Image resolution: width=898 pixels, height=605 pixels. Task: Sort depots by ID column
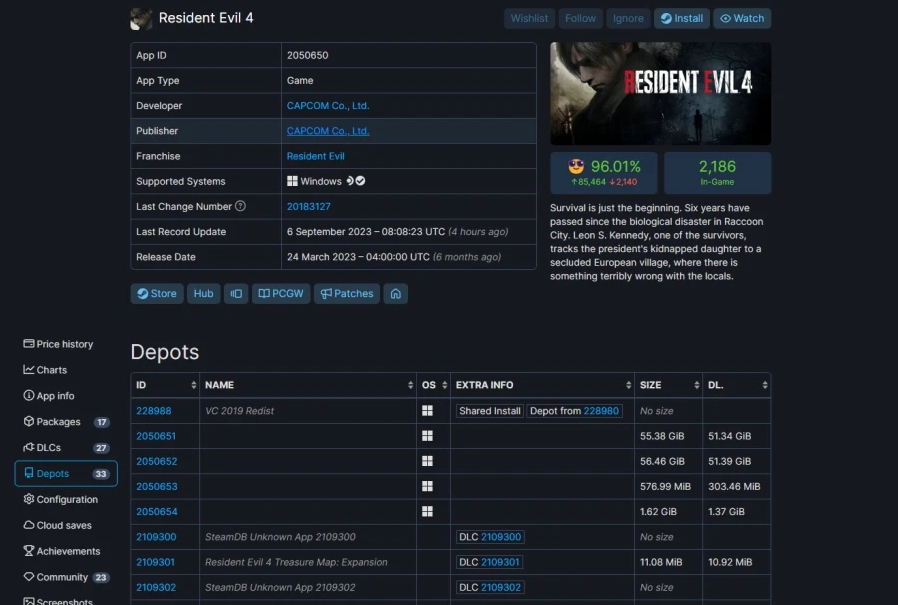pos(165,385)
